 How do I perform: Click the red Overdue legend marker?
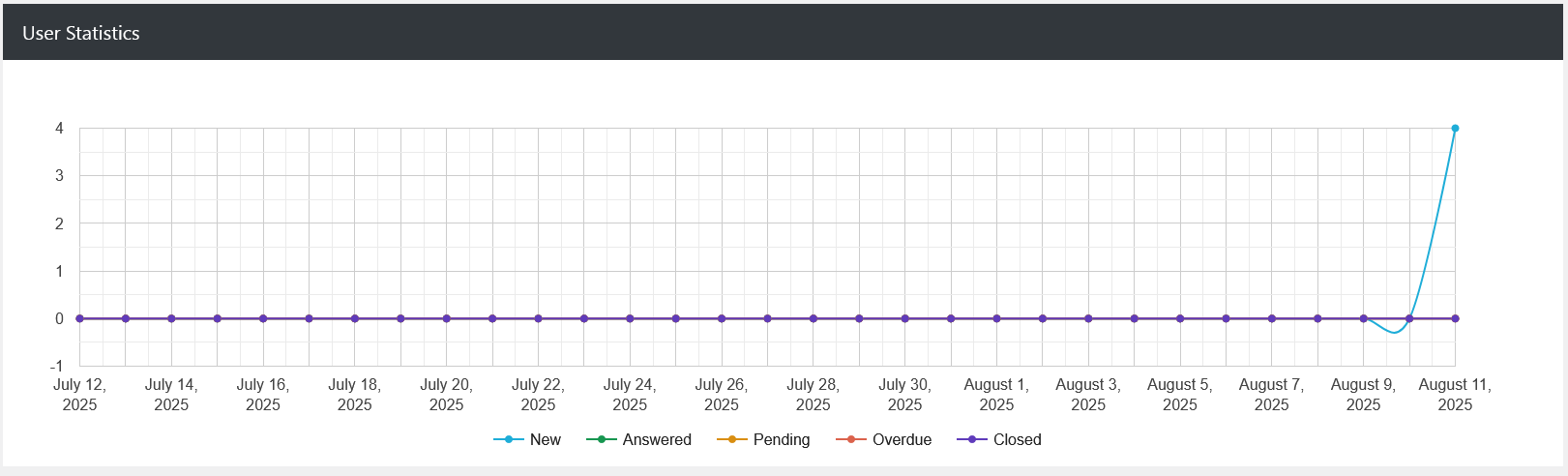[851, 439]
